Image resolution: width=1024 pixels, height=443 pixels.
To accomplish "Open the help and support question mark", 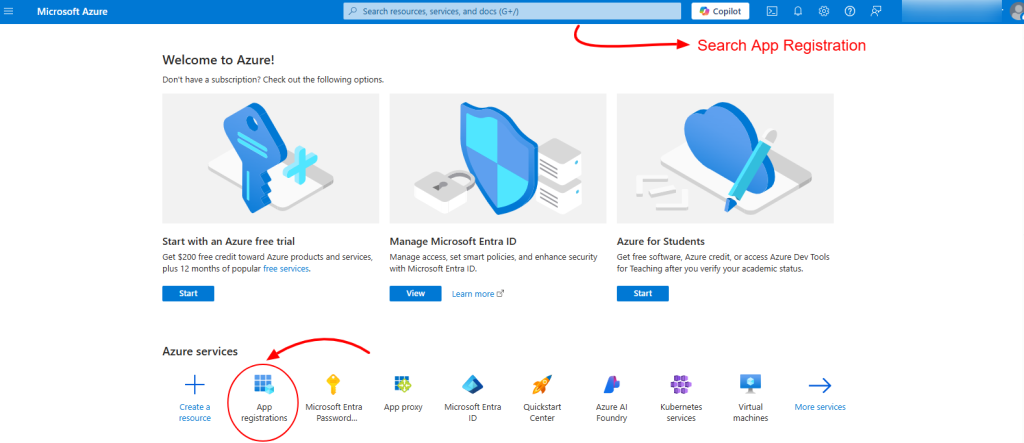I will pos(850,11).
